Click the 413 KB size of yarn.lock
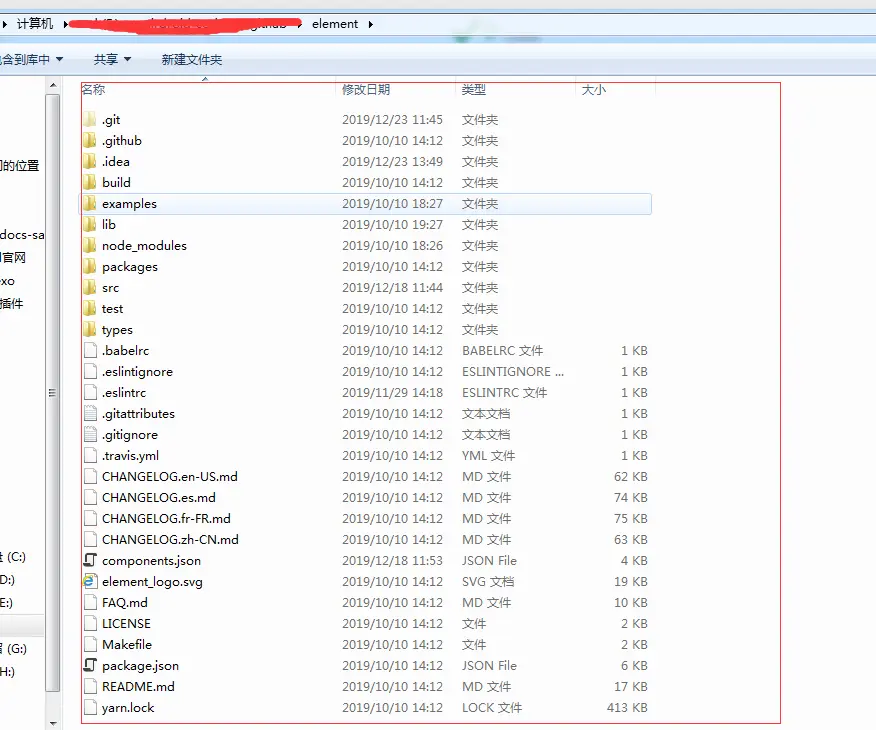The height and width of the screenshot is (730, 876). (627, 708)
